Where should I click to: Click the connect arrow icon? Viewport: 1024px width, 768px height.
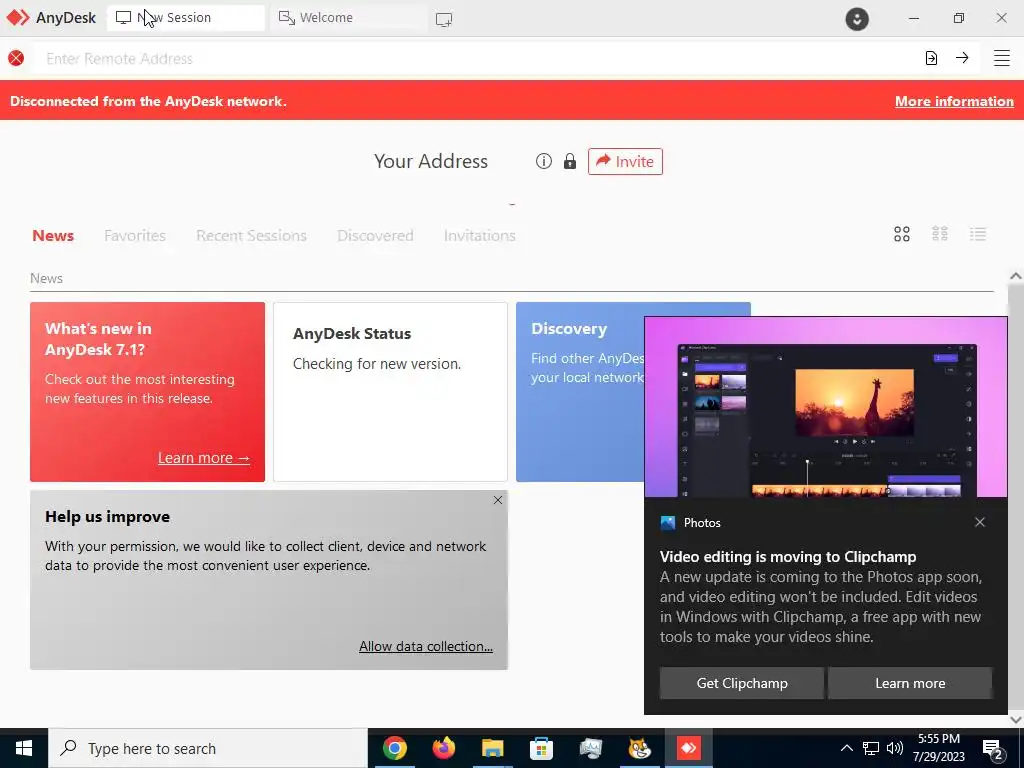pos(962,58)
